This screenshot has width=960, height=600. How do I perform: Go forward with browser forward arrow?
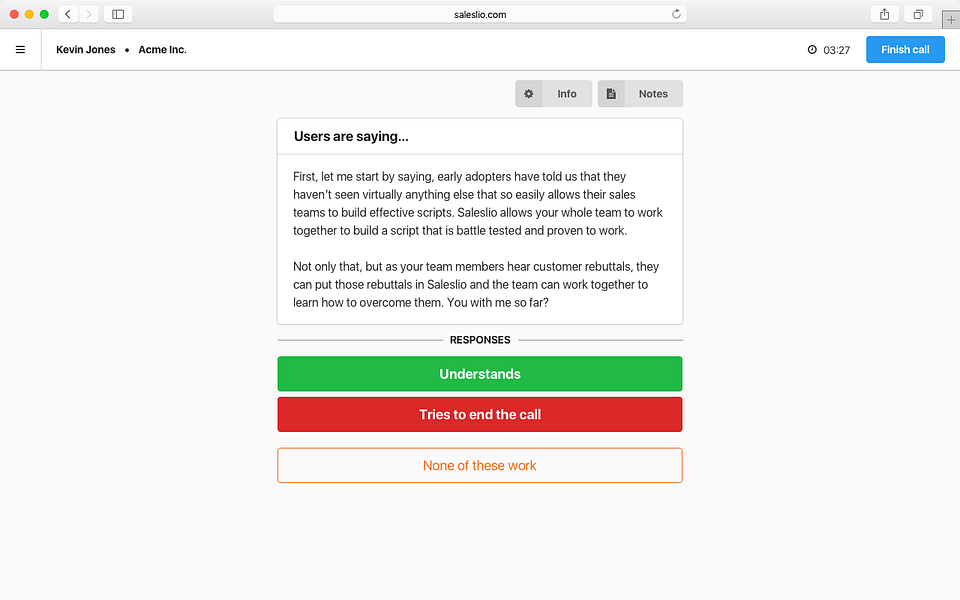(89, 14)
